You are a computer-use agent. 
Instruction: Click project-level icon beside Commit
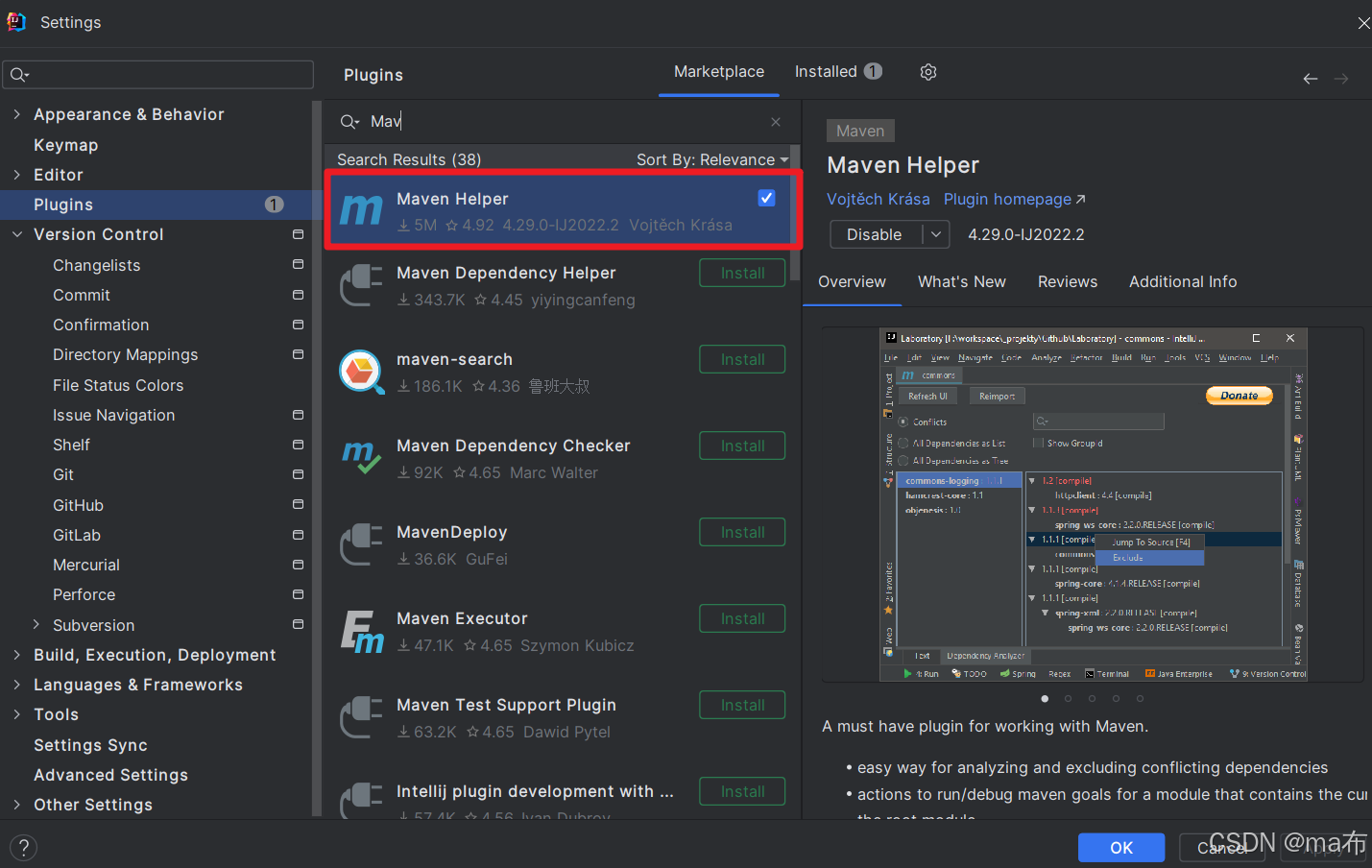[x=298, y=295]
